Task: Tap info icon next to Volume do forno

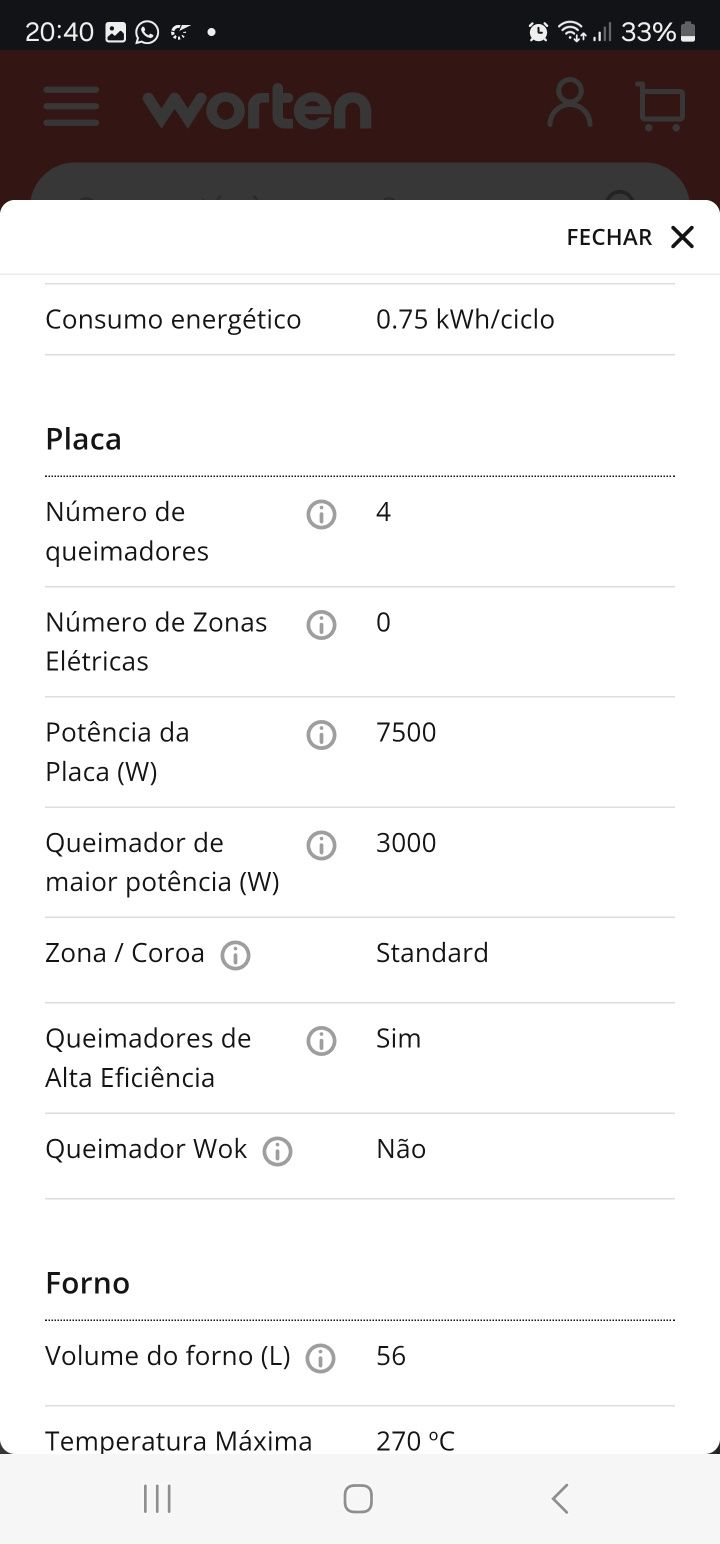Action: pyautogui.click(x=320, y=1359)
